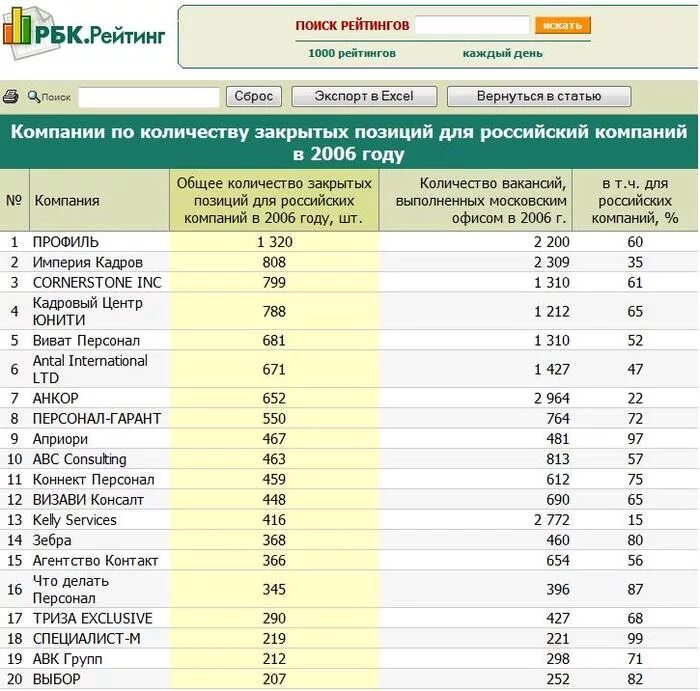Click the value 1 320 for ПРОФИЛЬ
Screen dimensions: 700x691
(x=274, y=242)
